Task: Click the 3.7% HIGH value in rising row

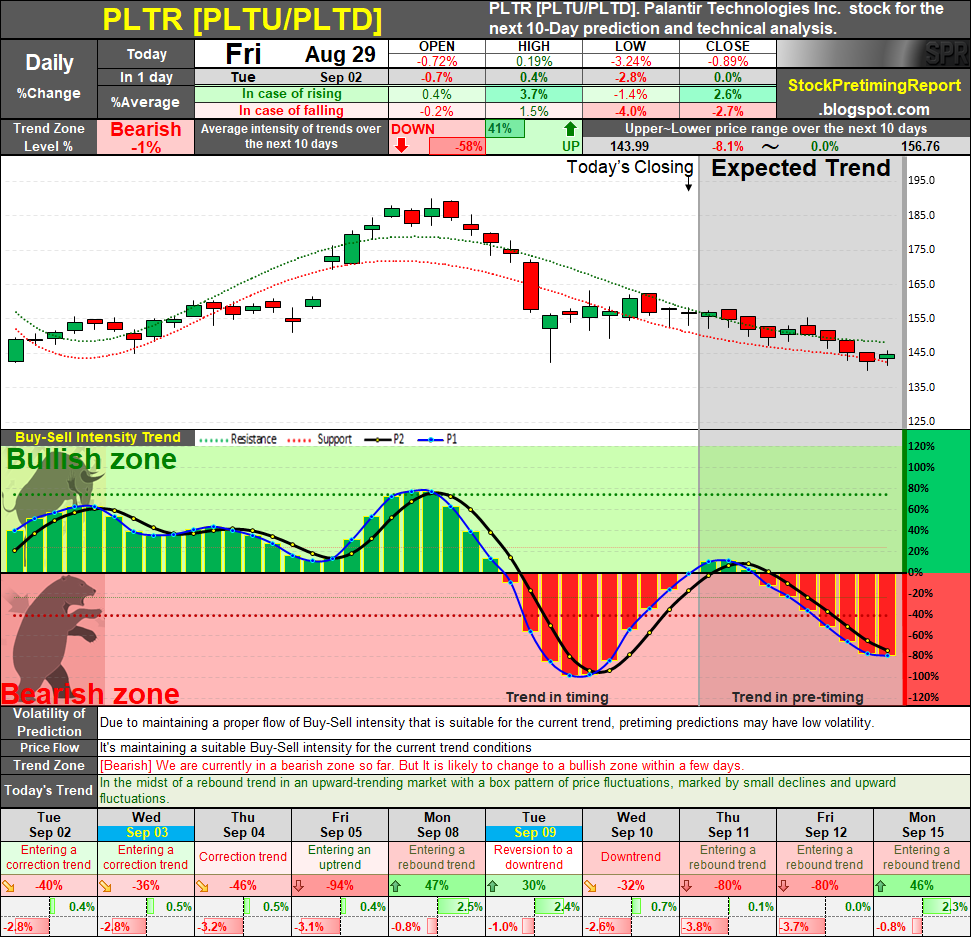Action: click(534, 94)
